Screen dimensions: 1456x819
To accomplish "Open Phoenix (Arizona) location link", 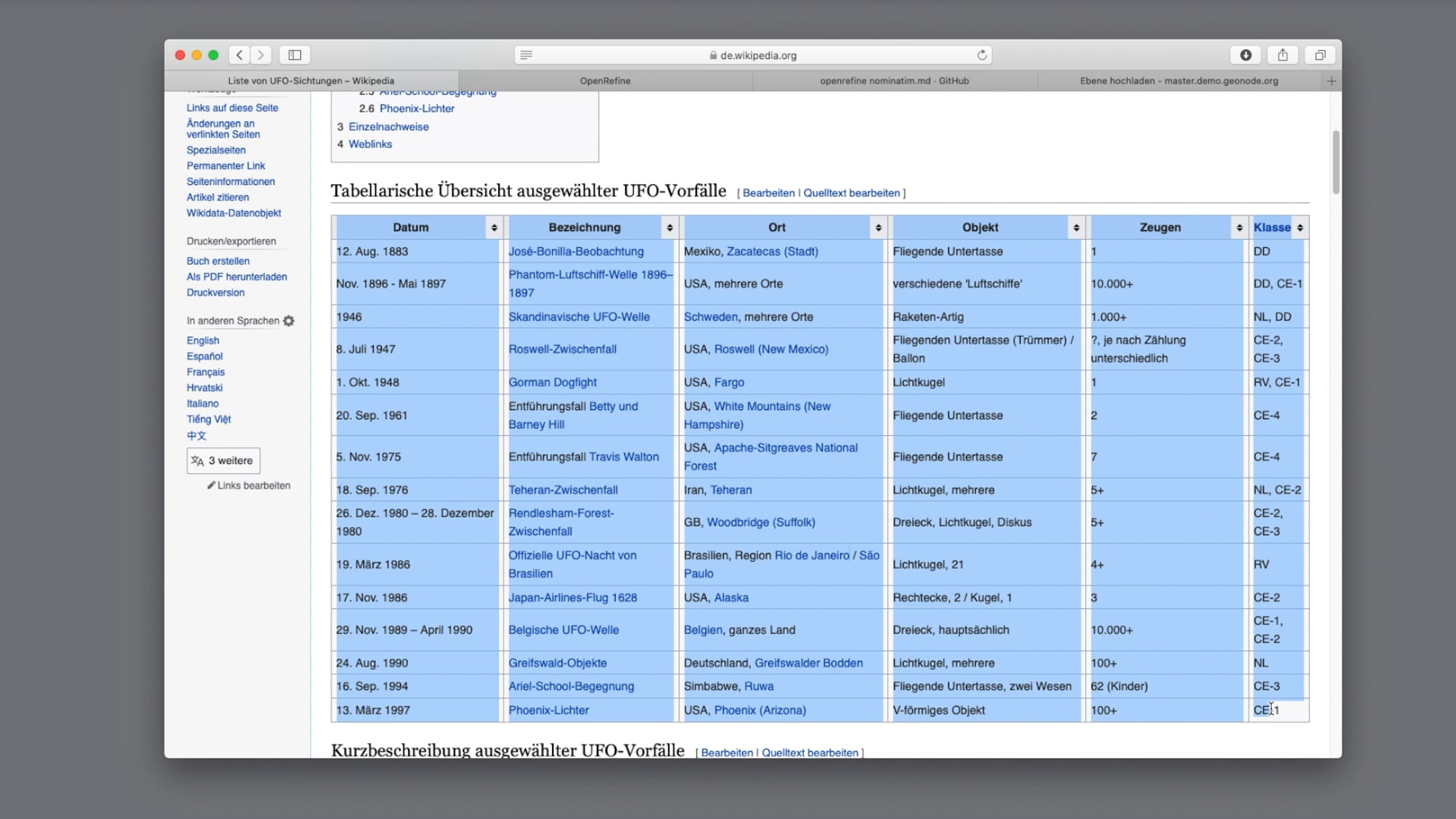I will click(x=760, y=710).
